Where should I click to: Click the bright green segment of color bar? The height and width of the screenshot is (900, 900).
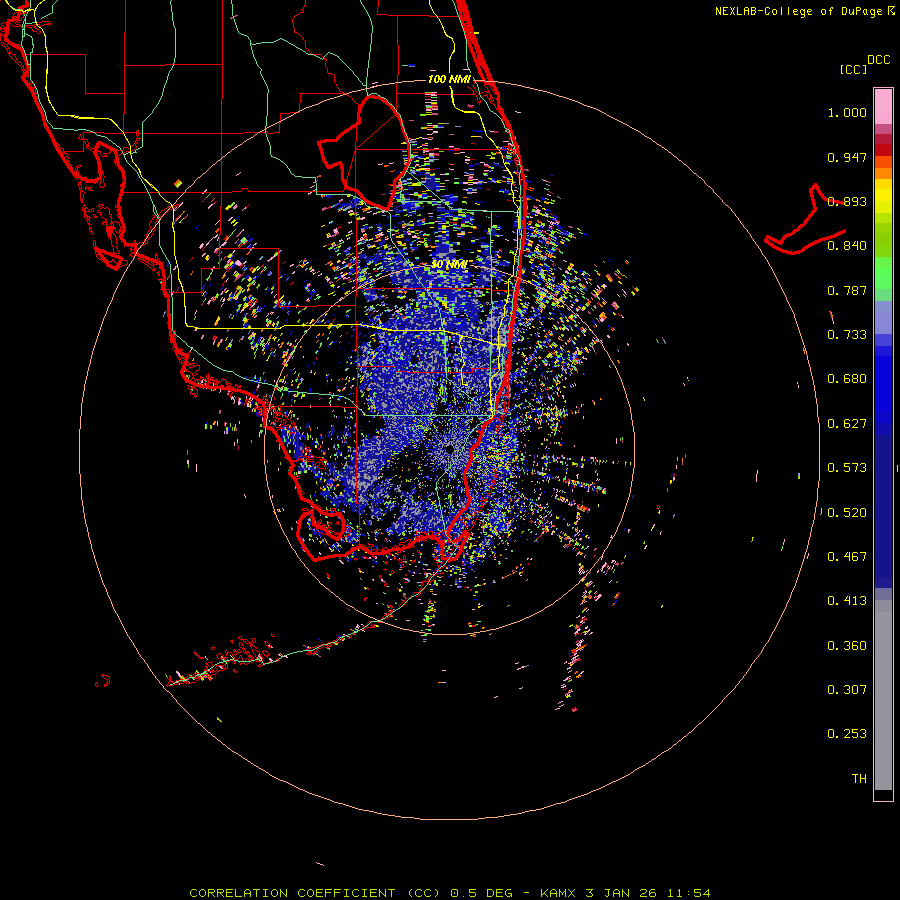[x=883, y=273]
